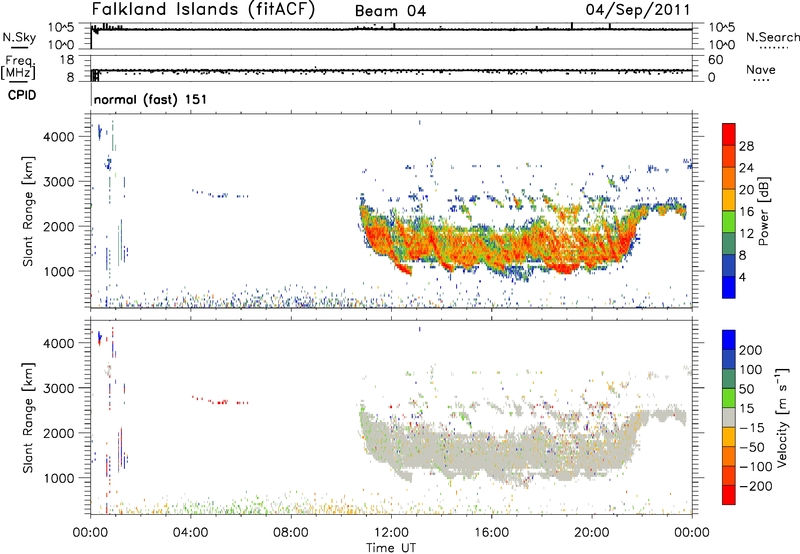Click the "Velocity [m s⁻¹]" color bar title
This screenshot has width=800, height=554.
(x=781, y=417)
